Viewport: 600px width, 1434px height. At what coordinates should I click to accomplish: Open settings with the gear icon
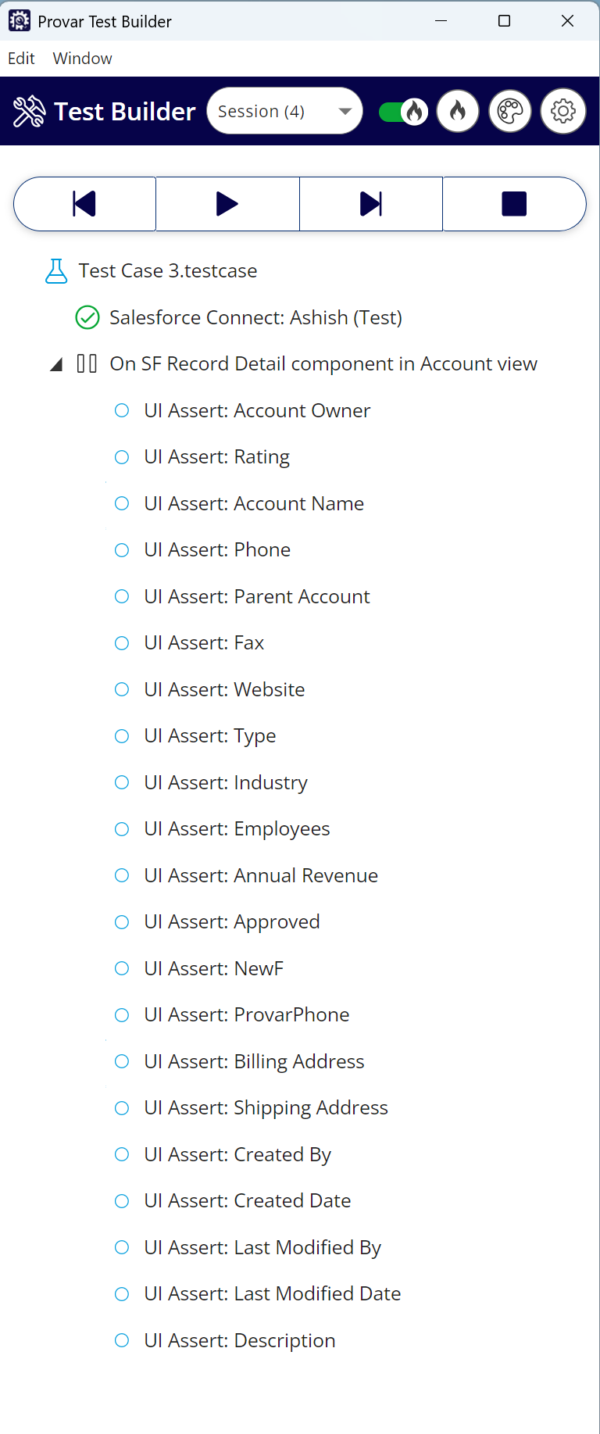[563, 112]
